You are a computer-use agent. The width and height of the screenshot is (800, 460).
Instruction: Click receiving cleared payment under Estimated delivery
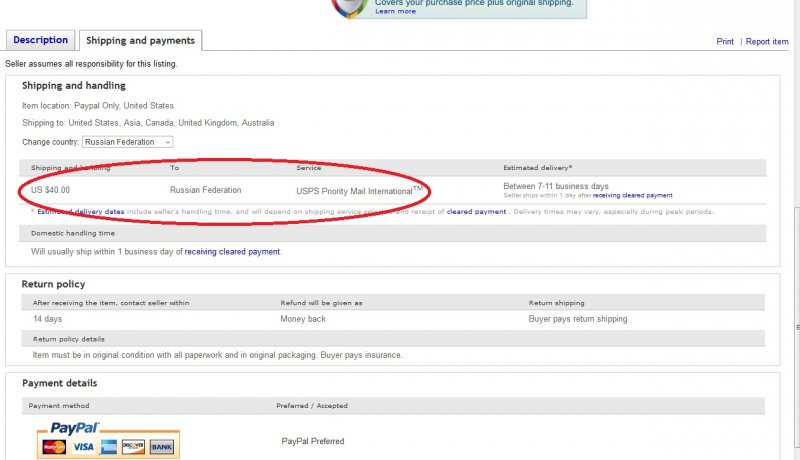633,195
